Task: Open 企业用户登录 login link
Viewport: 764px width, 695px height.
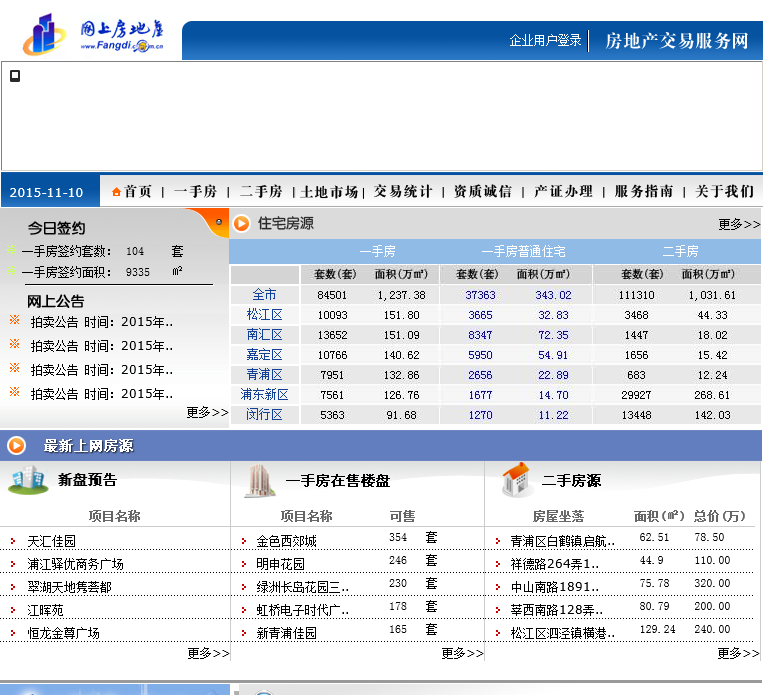Action: coord(545,41)
